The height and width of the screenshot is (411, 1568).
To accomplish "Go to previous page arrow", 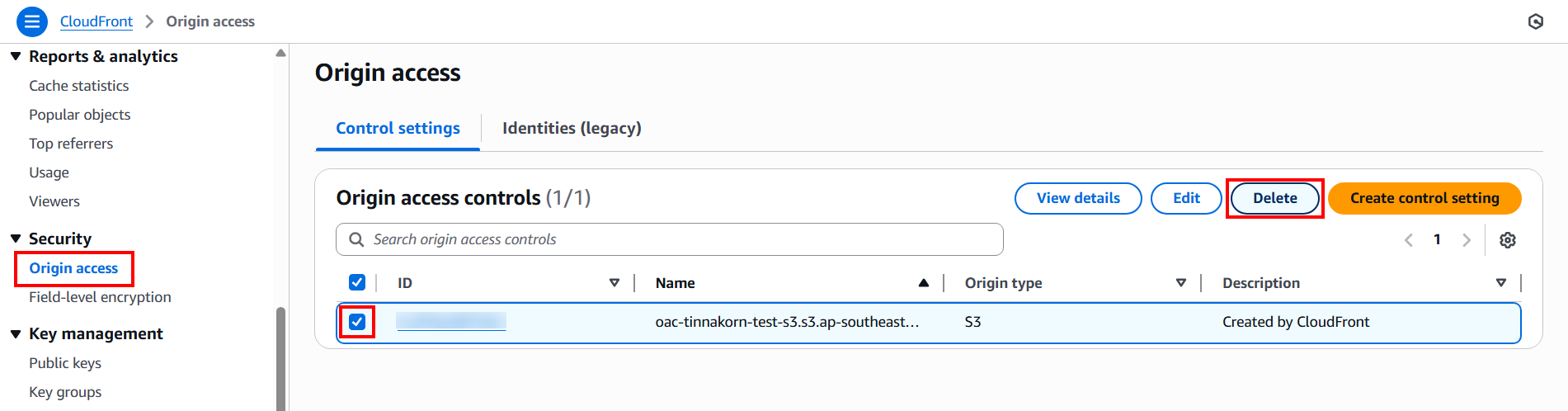I will pos(1409,240).
